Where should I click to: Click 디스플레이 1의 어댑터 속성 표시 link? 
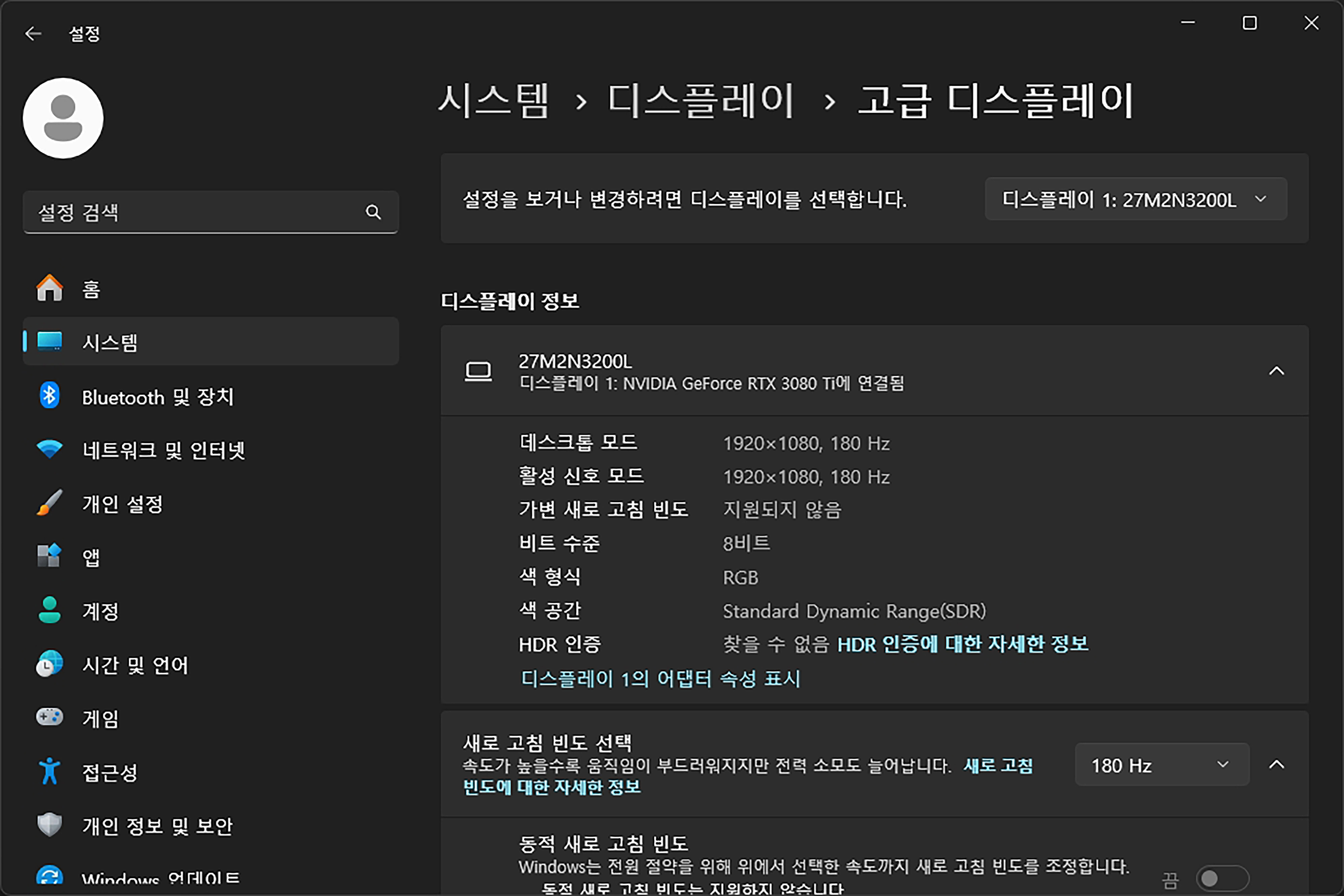click(660, 678)
